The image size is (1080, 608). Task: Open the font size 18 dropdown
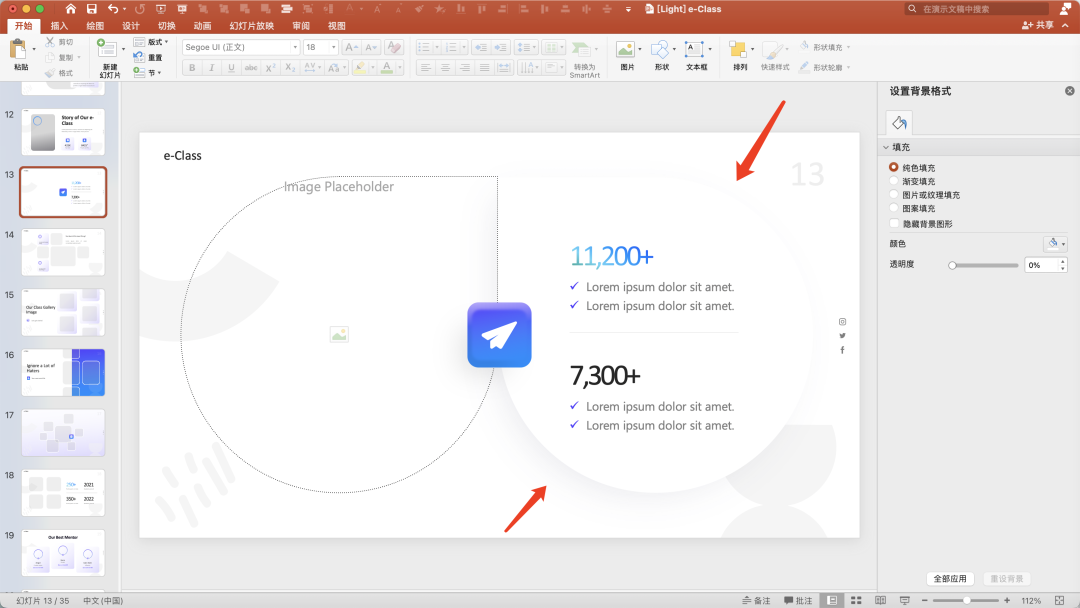click(x=333, y=47)
